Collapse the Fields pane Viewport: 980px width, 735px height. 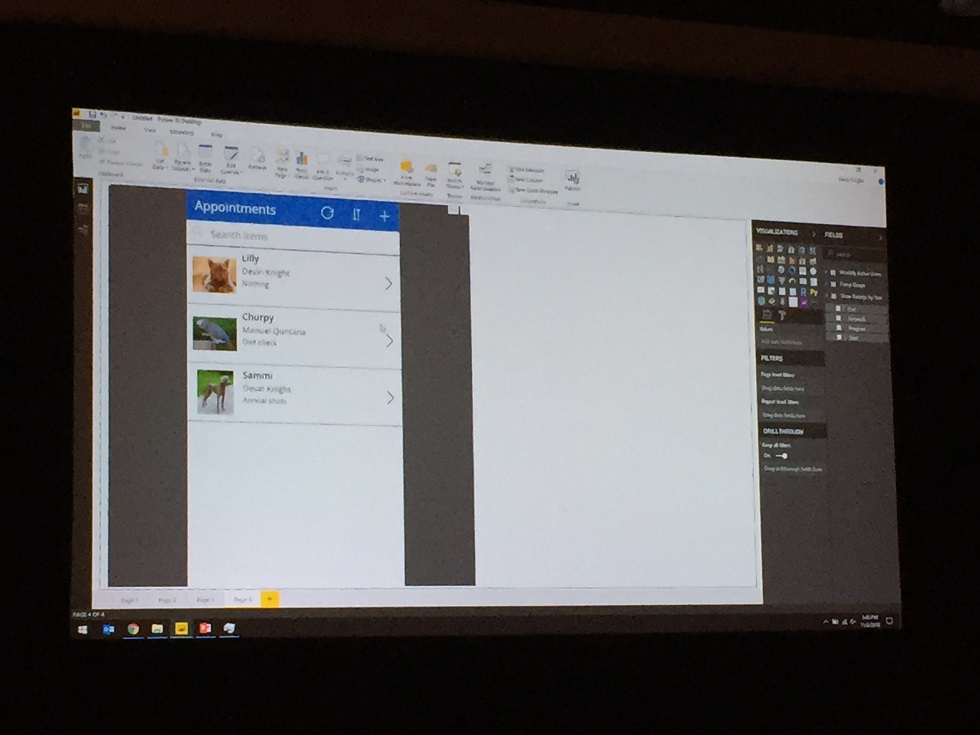880,238
